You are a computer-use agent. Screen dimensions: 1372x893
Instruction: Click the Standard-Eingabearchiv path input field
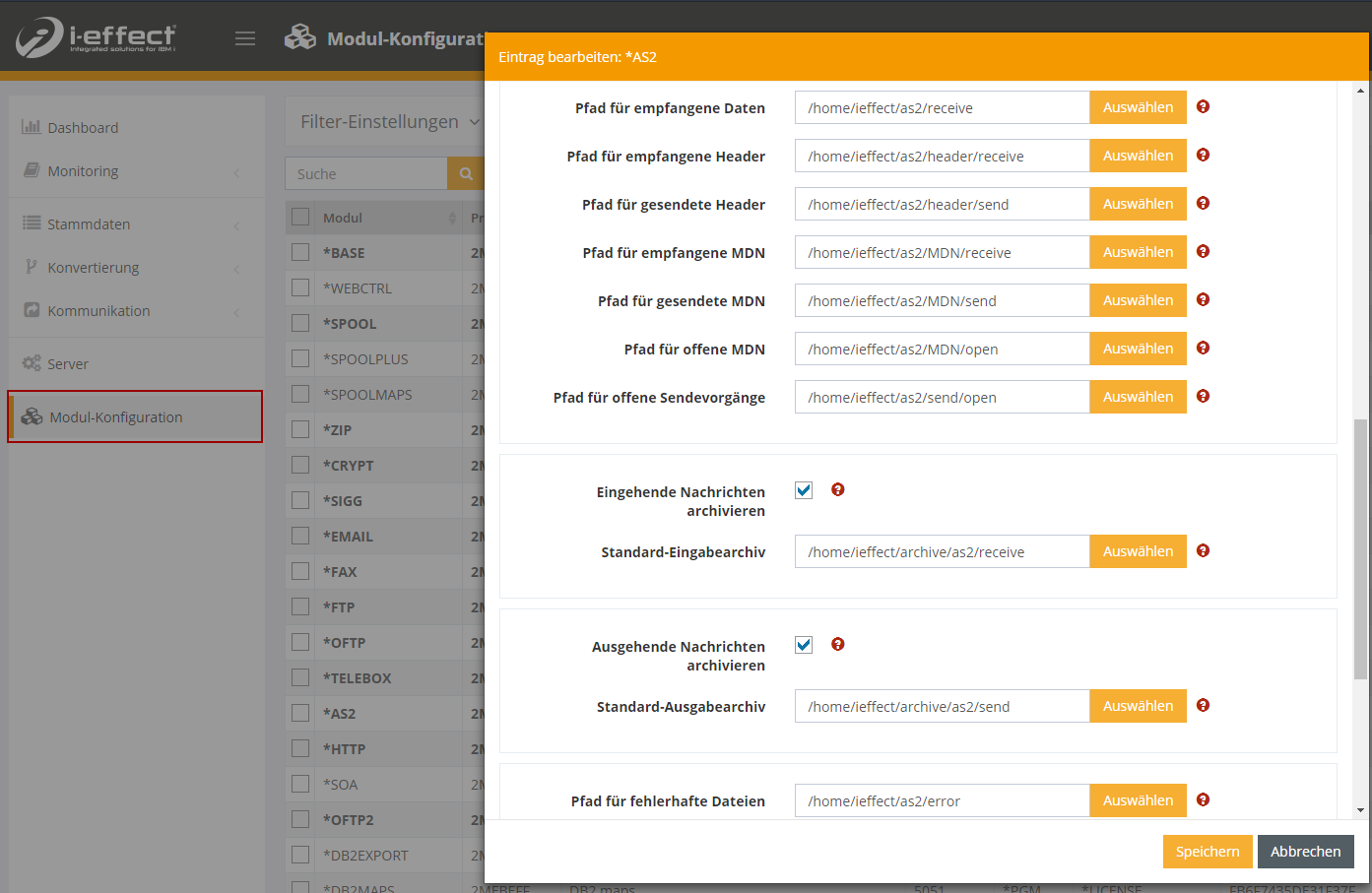click(x=942, y=552)
